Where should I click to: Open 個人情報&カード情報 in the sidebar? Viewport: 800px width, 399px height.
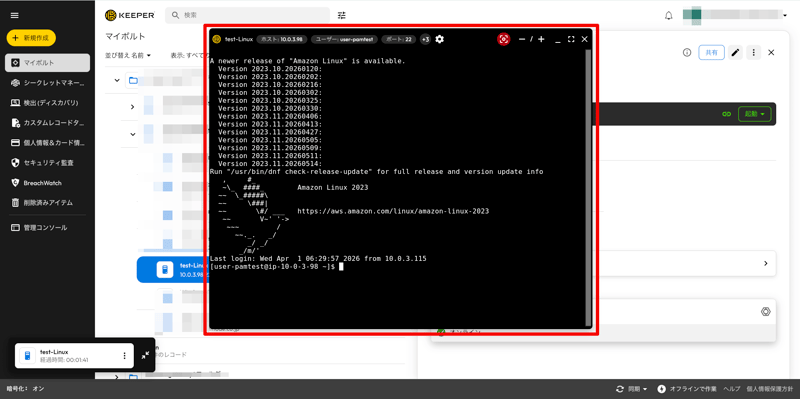pos(47,143)
